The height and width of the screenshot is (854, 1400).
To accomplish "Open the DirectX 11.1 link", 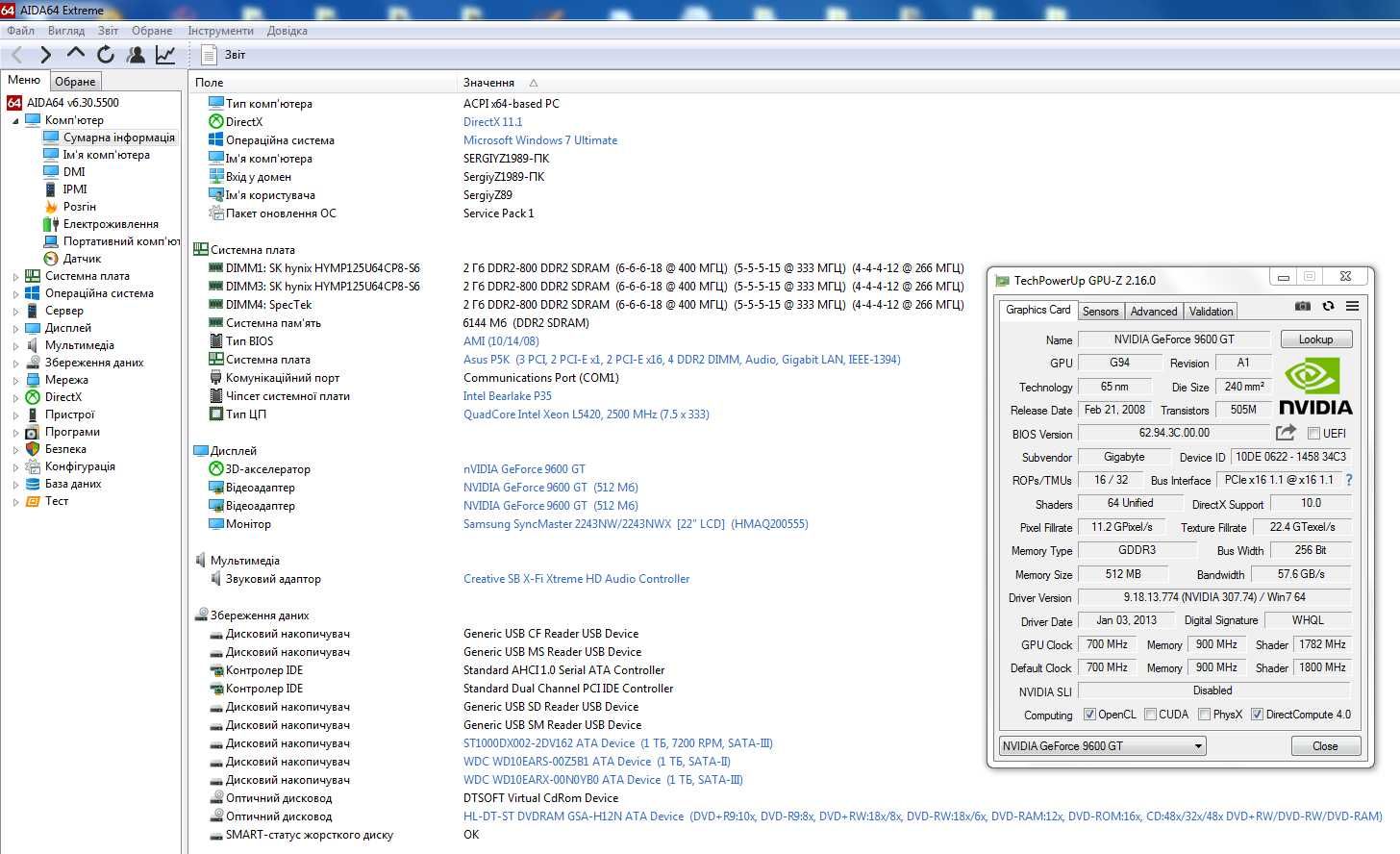I will pyautogui.click(x=492, y=122).
